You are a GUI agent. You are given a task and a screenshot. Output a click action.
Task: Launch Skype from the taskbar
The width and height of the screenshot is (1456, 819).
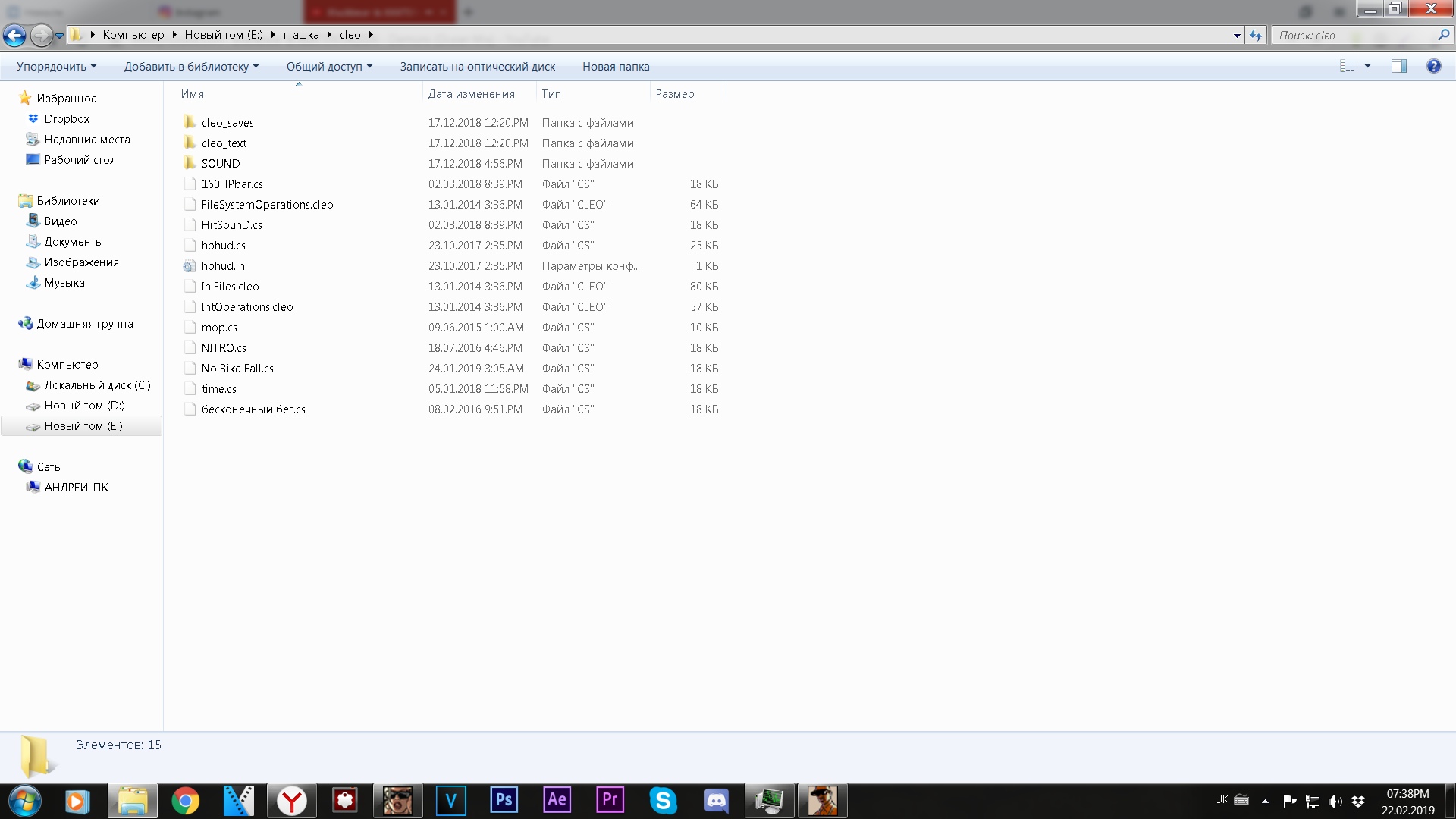pos(663,800)
